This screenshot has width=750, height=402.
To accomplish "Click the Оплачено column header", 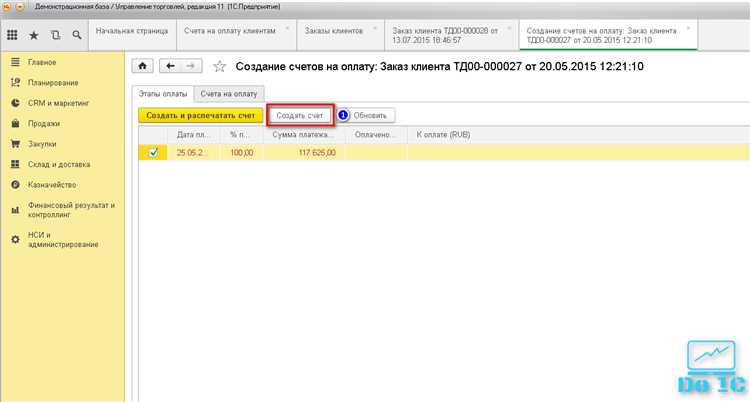I will 376,135.
